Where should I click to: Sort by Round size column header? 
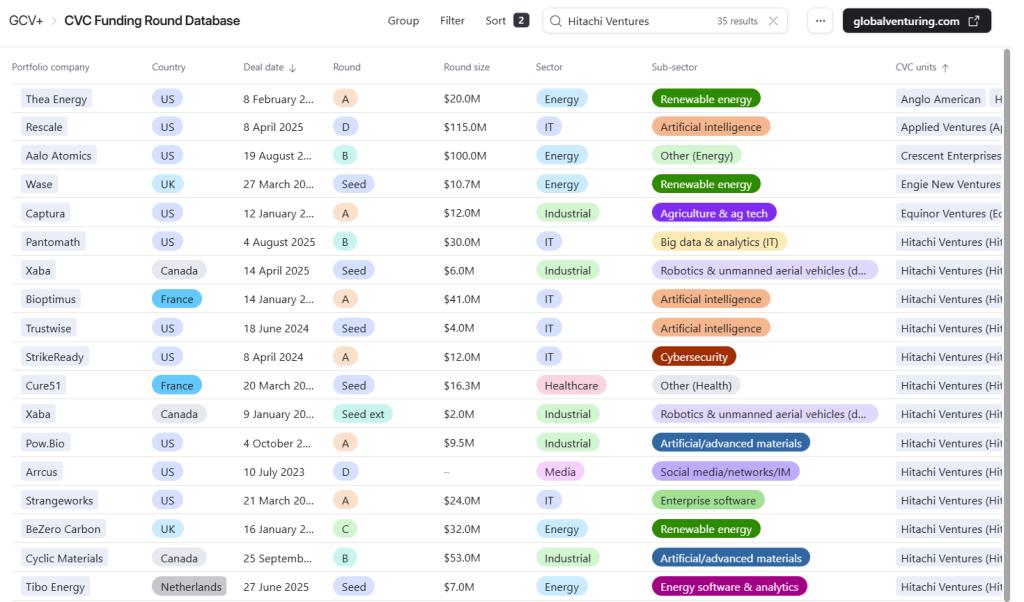point(466,68)
